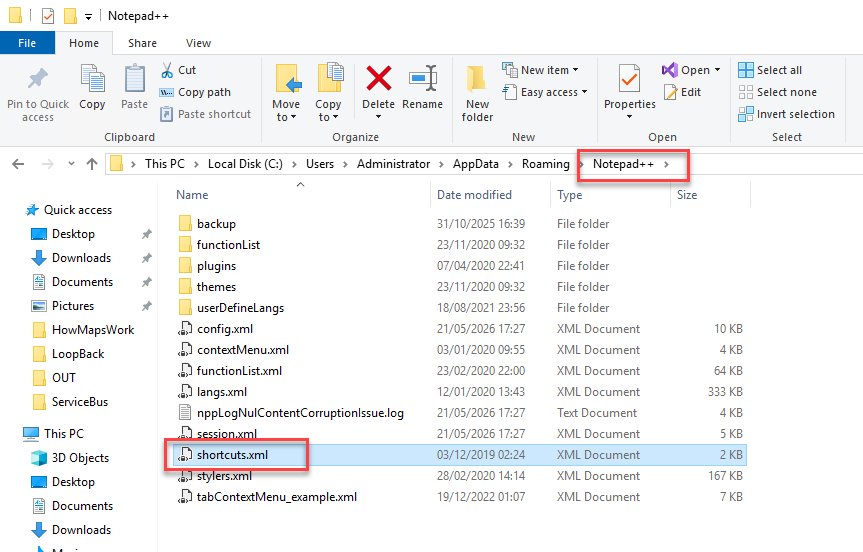Go up one folder level arrow
Screen dimensions: 863x552
click(92, 164)
